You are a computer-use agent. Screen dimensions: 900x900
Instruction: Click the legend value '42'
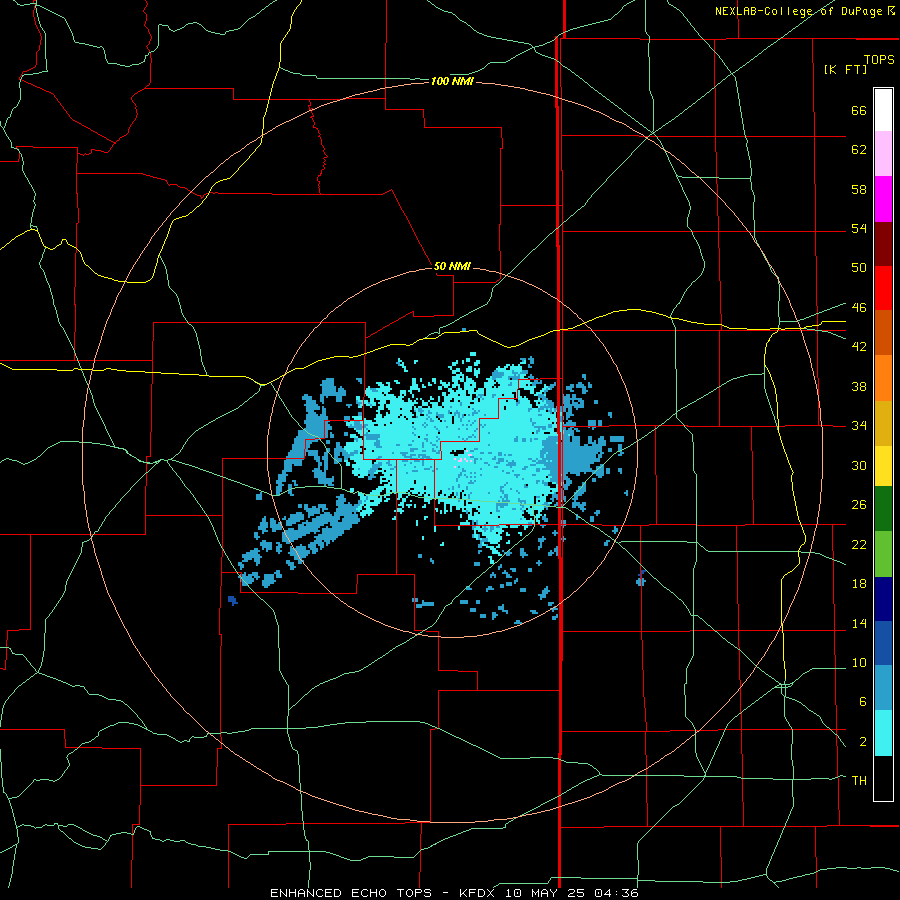click(859, 346)
